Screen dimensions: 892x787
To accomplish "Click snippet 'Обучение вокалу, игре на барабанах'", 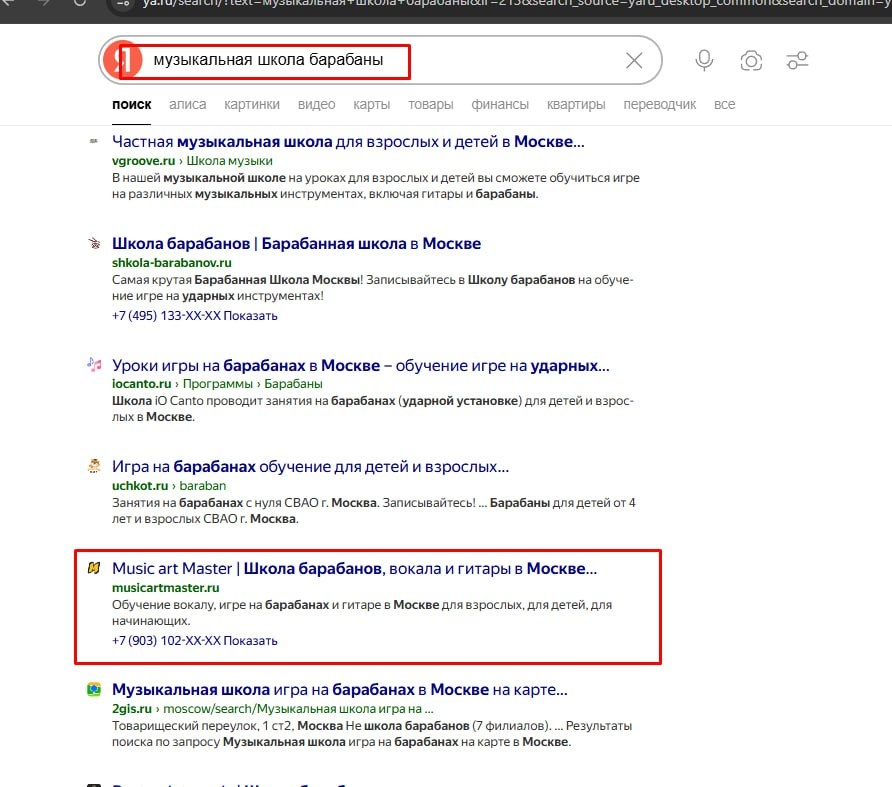I will click(362, 613).
